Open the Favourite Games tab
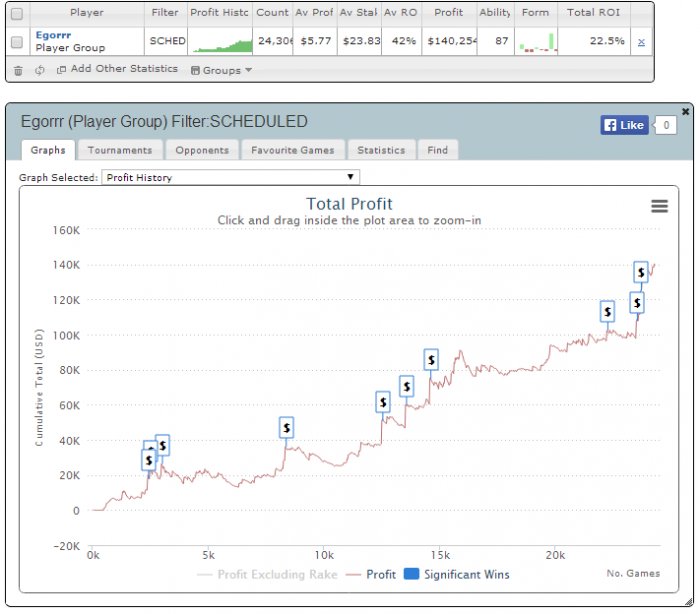Viewport: 700px width, 614px height. coord(293,150)
